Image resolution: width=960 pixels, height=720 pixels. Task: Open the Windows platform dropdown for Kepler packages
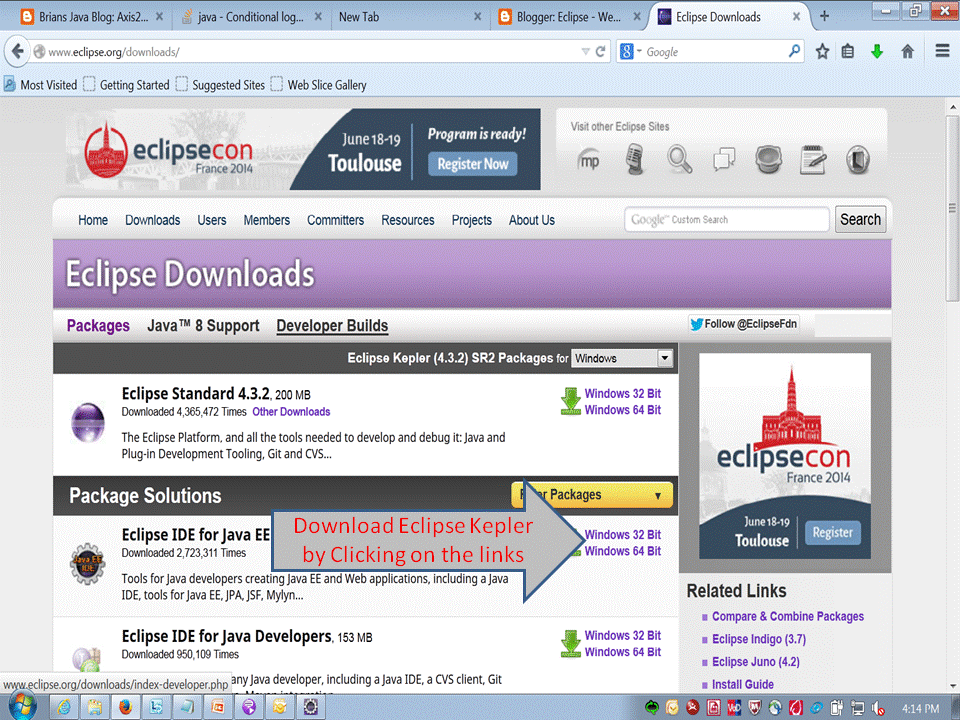(x=622, y=357)
